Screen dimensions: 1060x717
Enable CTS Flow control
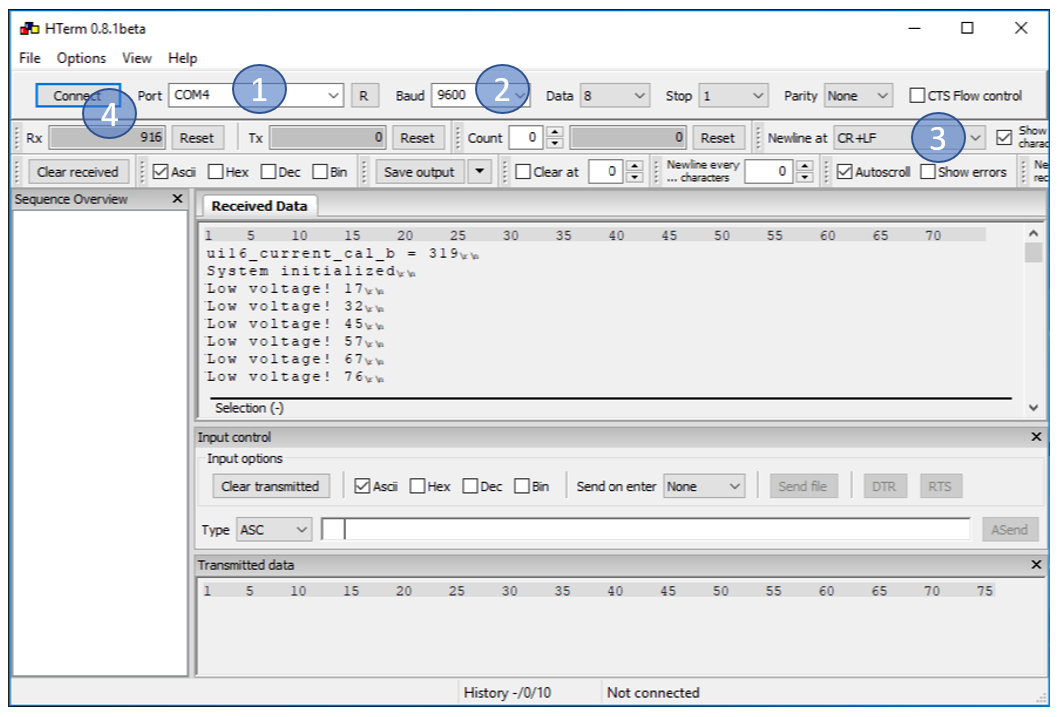point(918,95)
